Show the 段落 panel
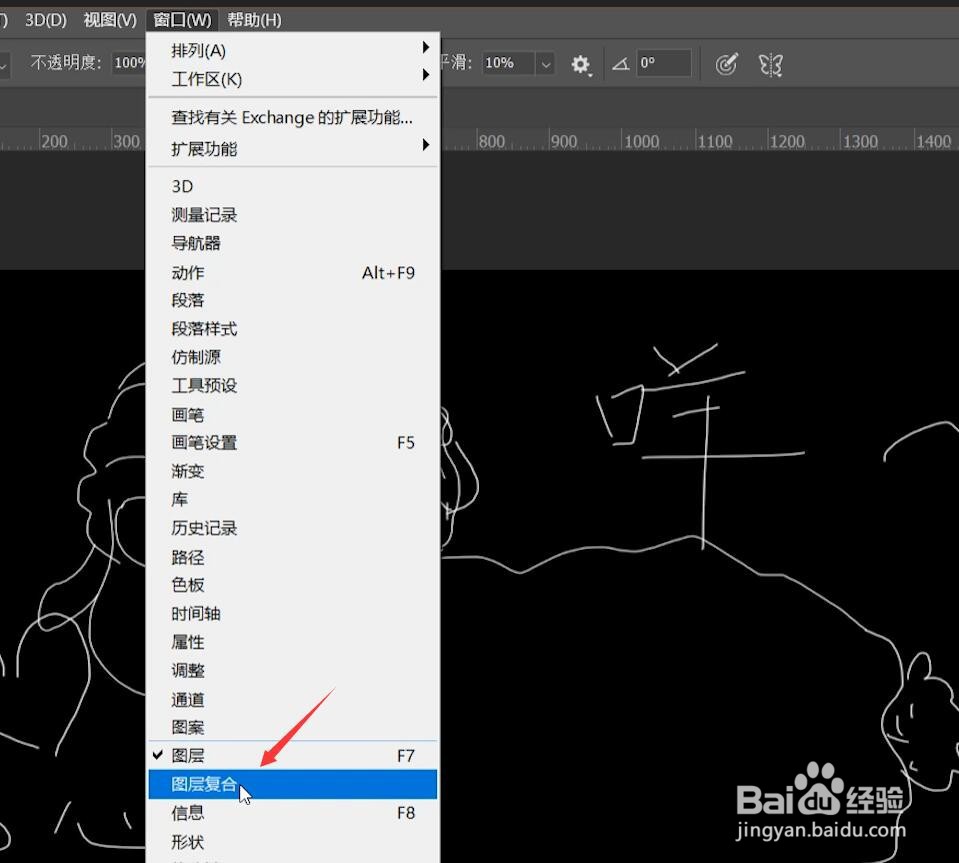959x863 pixels. pyautogui.click(x=293, y=300)
